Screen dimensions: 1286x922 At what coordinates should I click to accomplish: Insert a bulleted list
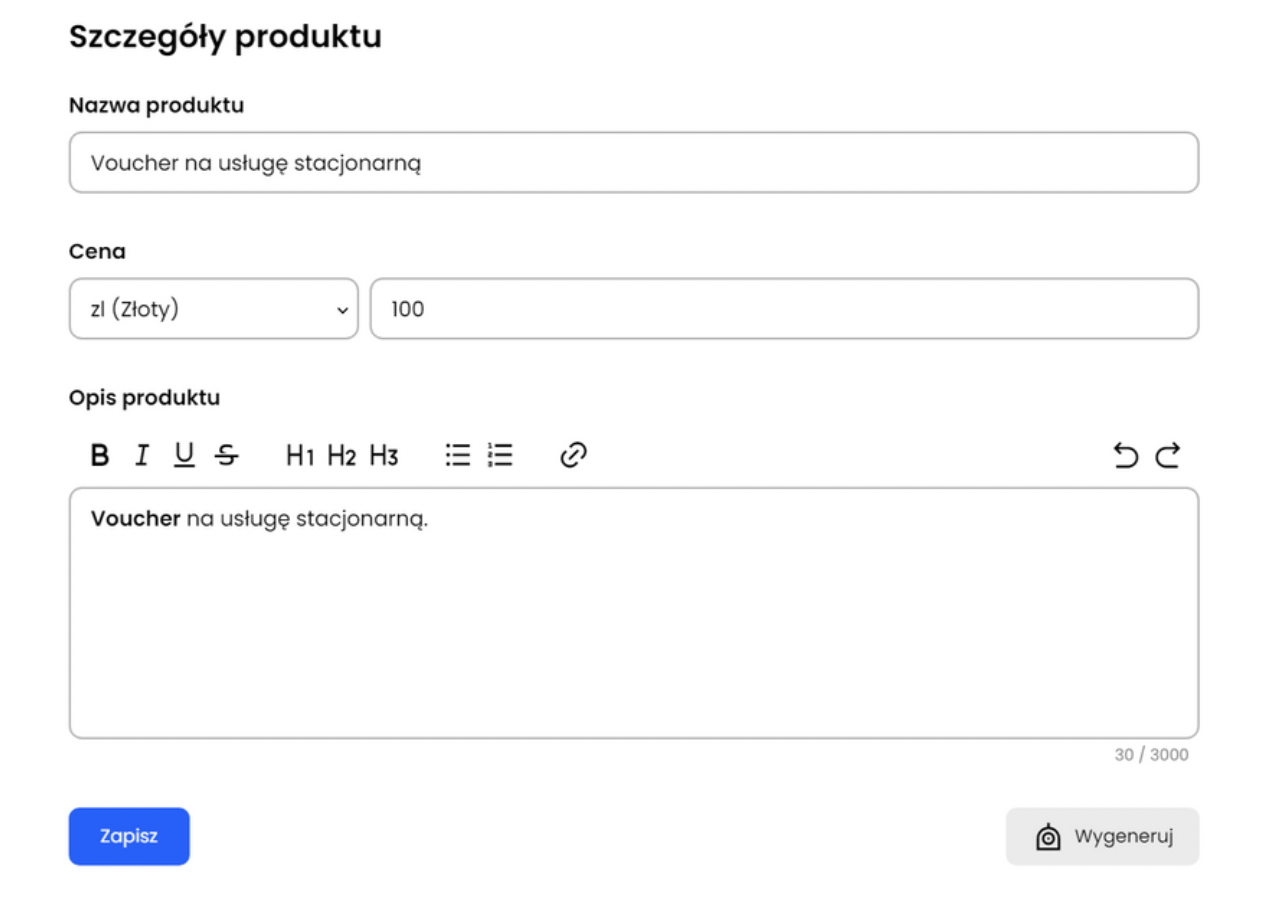[458, 456]
